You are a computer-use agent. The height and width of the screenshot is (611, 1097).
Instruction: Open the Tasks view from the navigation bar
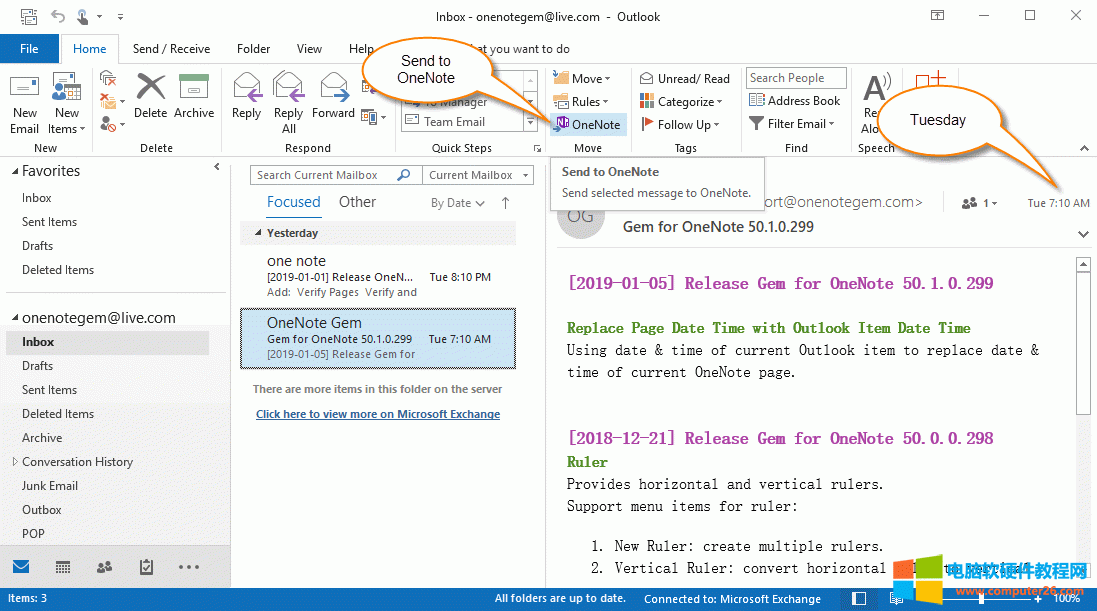[x=146, y=566]
